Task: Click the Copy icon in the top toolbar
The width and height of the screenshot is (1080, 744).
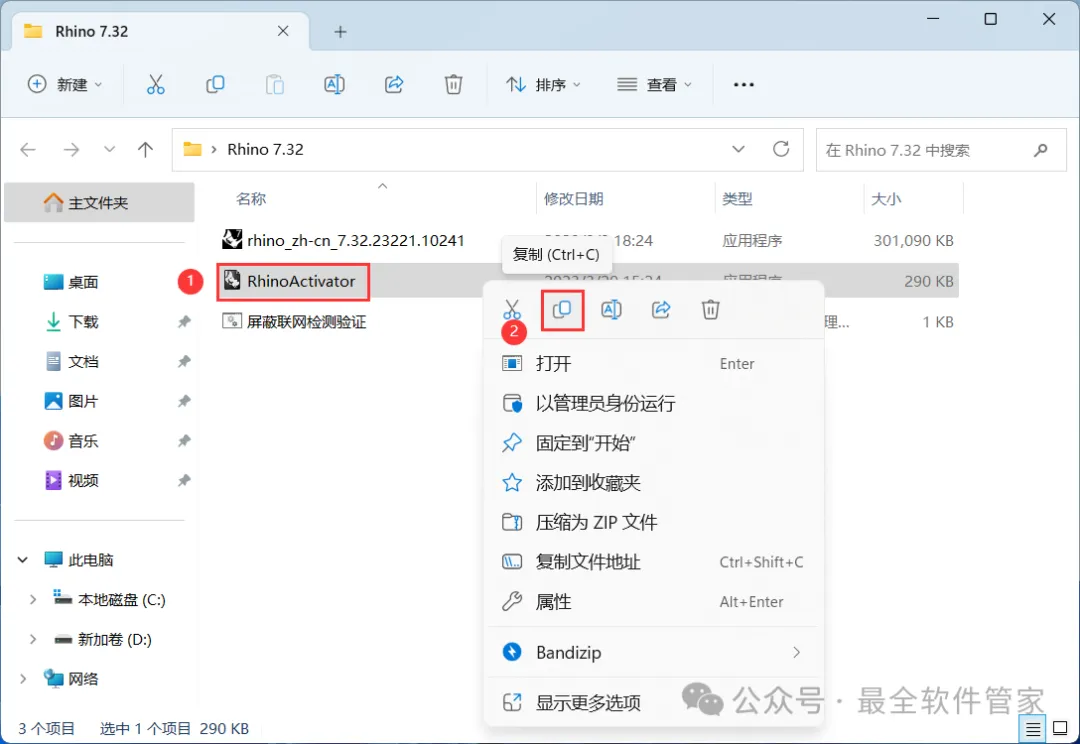Action: (215, 85)
